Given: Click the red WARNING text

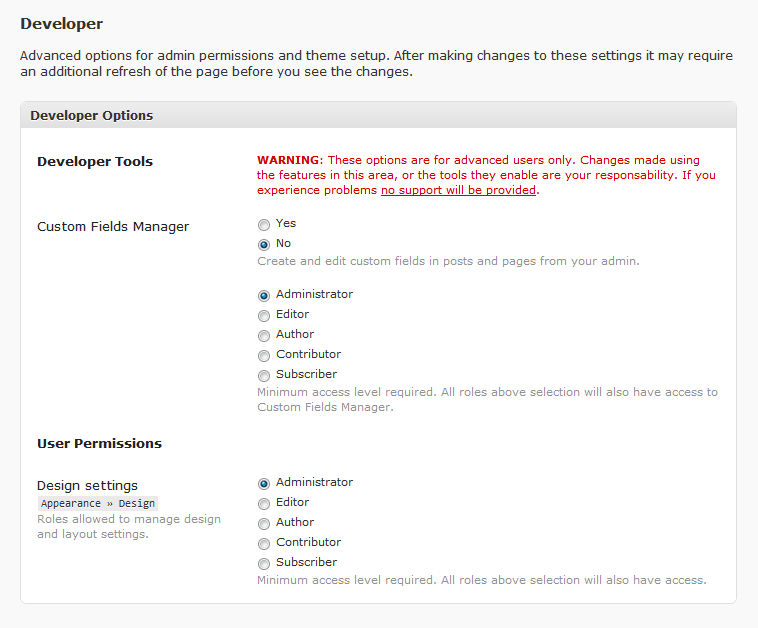Looking at the screenshot, I should (x=289, y=160).
